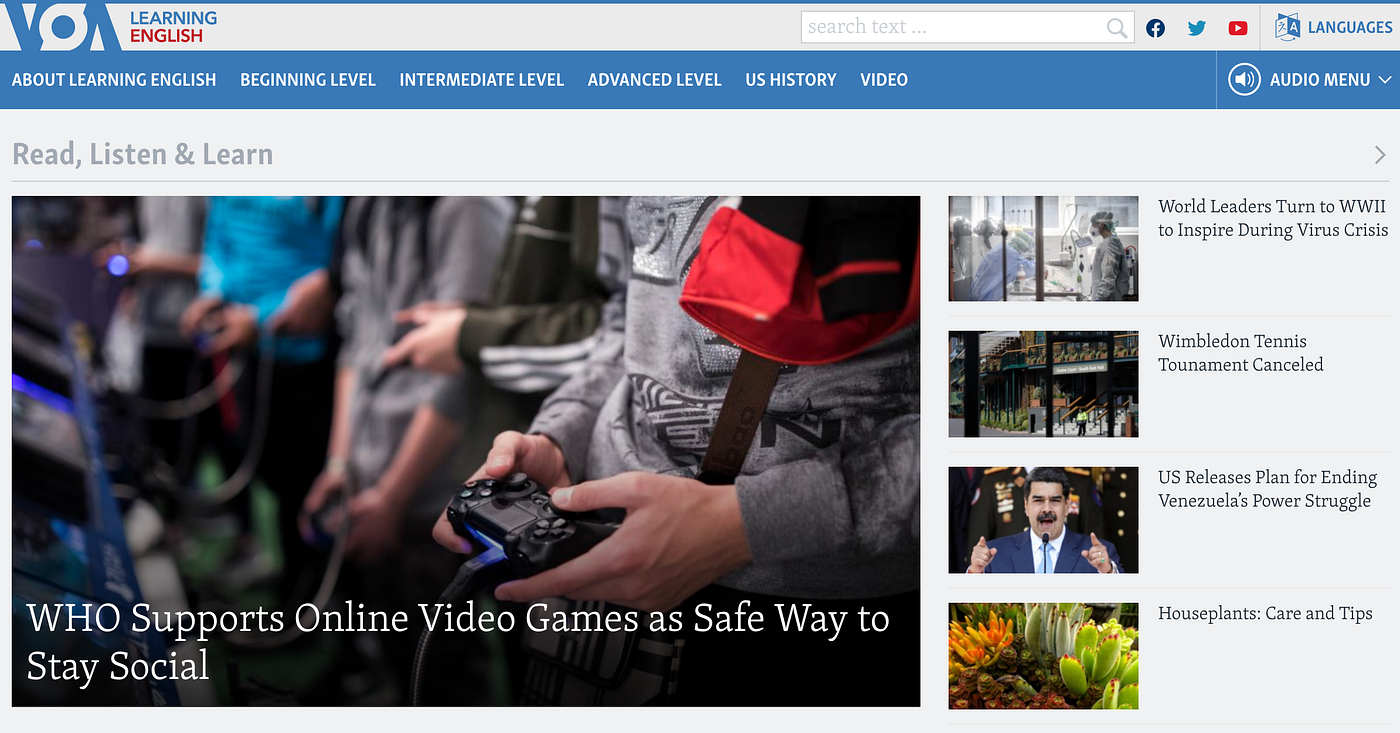
Task: Click the succulent houseplants thumbnail
Action: tap(1043, 656)
